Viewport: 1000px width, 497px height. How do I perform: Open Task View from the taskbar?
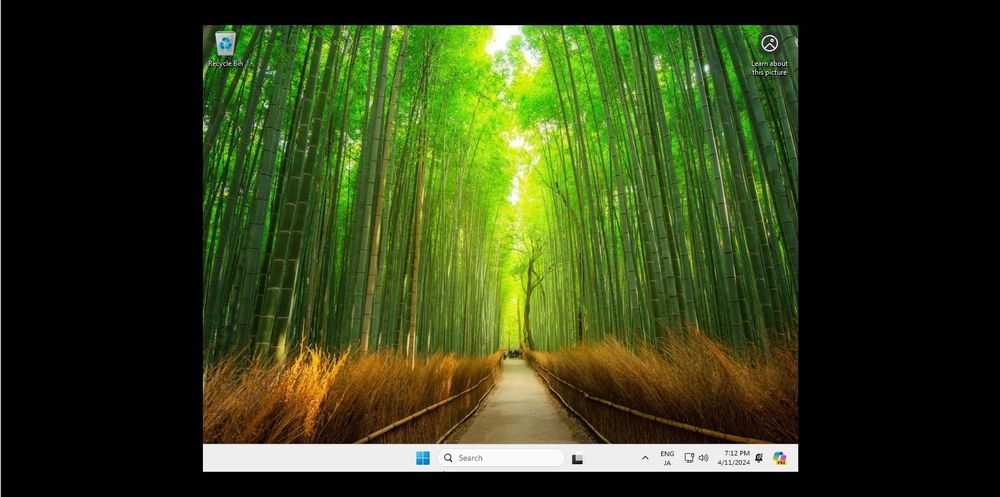pos(577,459)
